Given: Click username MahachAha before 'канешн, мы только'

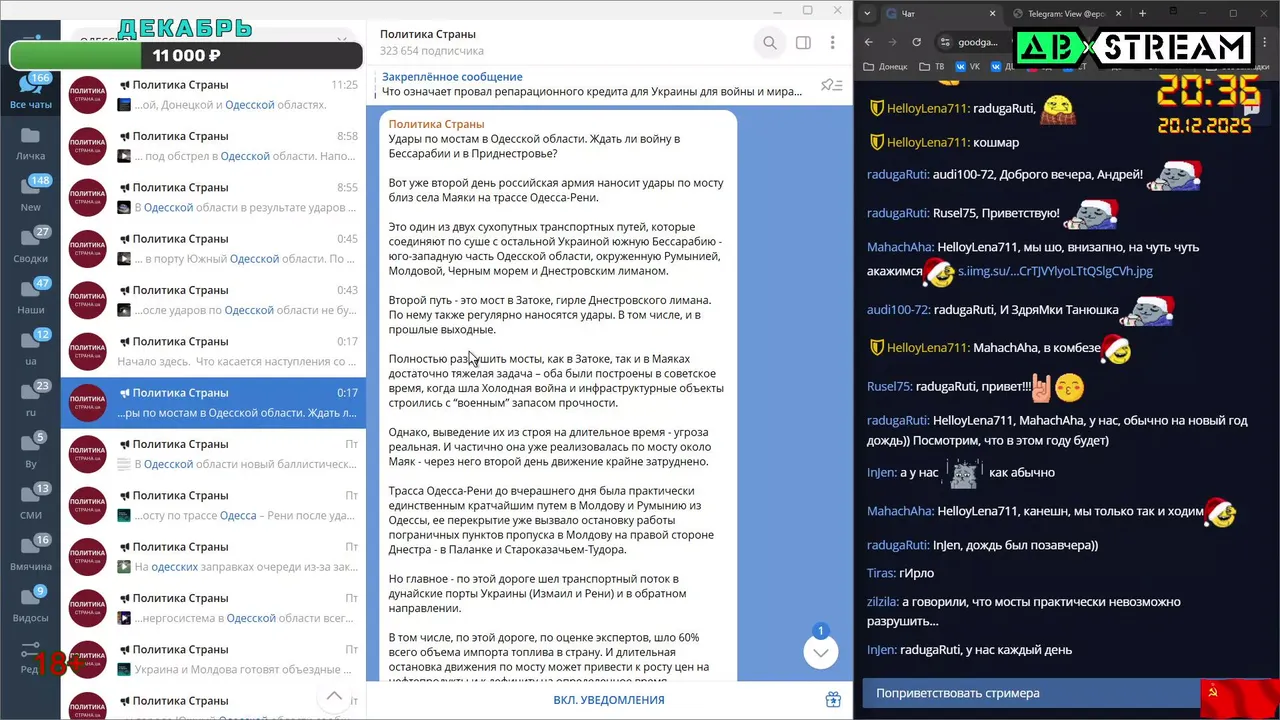Looking at the screenshot, I should pyautogui.click(x=899, y=511).
